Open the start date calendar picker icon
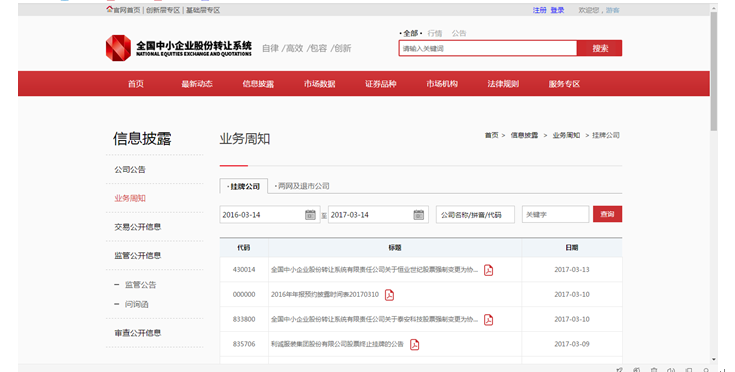 pyautogui.click(x=310, y=215)
